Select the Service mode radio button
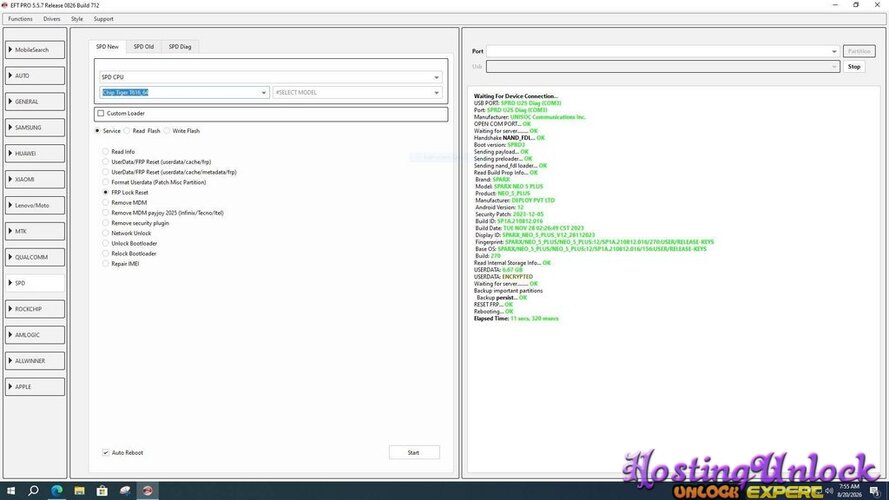The image size is (889, 500). pos(98,131)
